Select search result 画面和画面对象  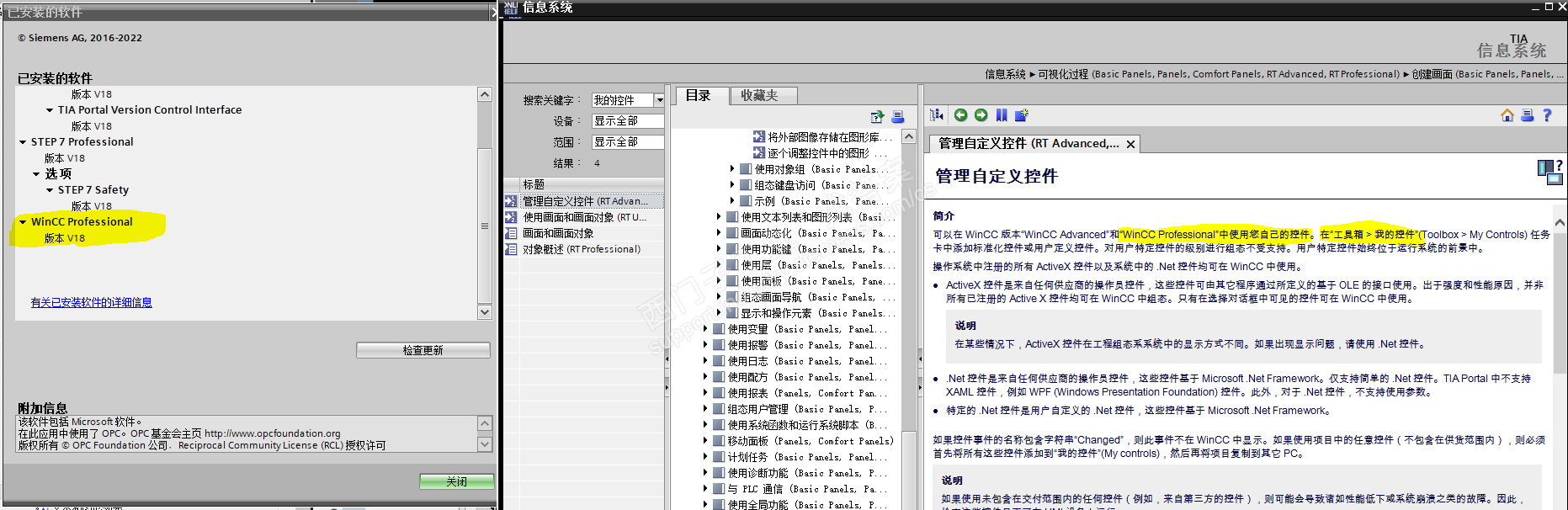(x=558, y=233)
